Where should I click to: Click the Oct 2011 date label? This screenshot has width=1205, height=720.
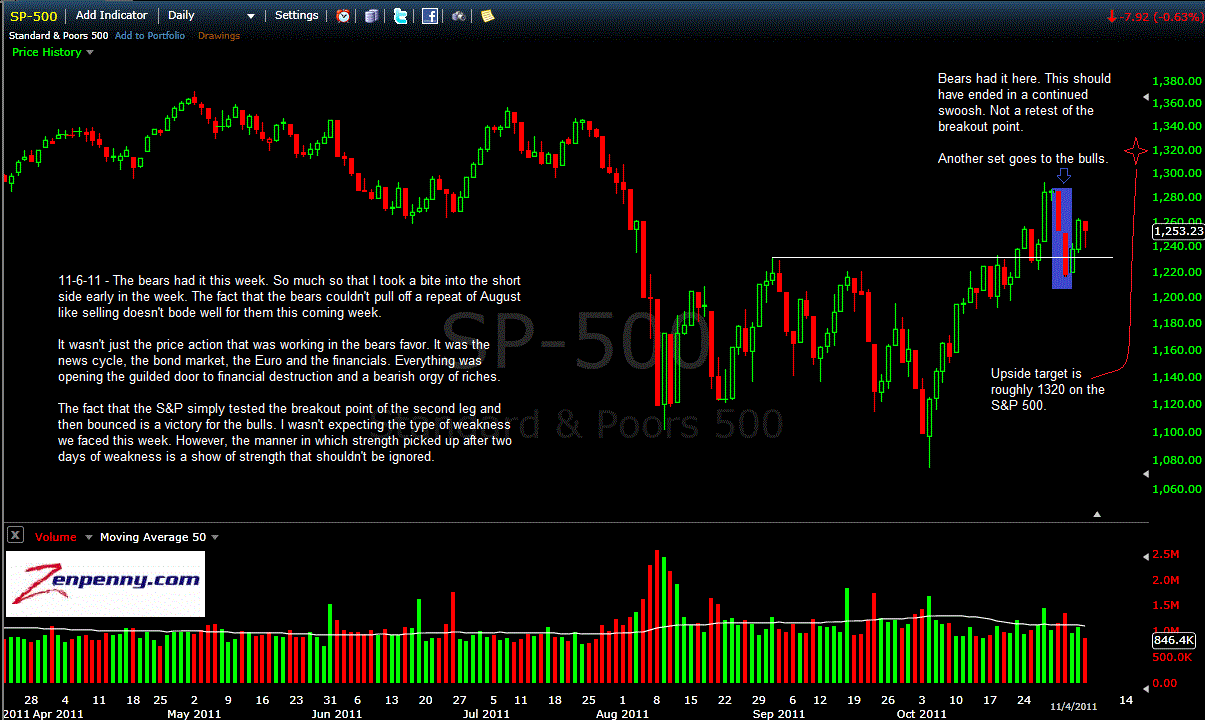coord(921,714)
